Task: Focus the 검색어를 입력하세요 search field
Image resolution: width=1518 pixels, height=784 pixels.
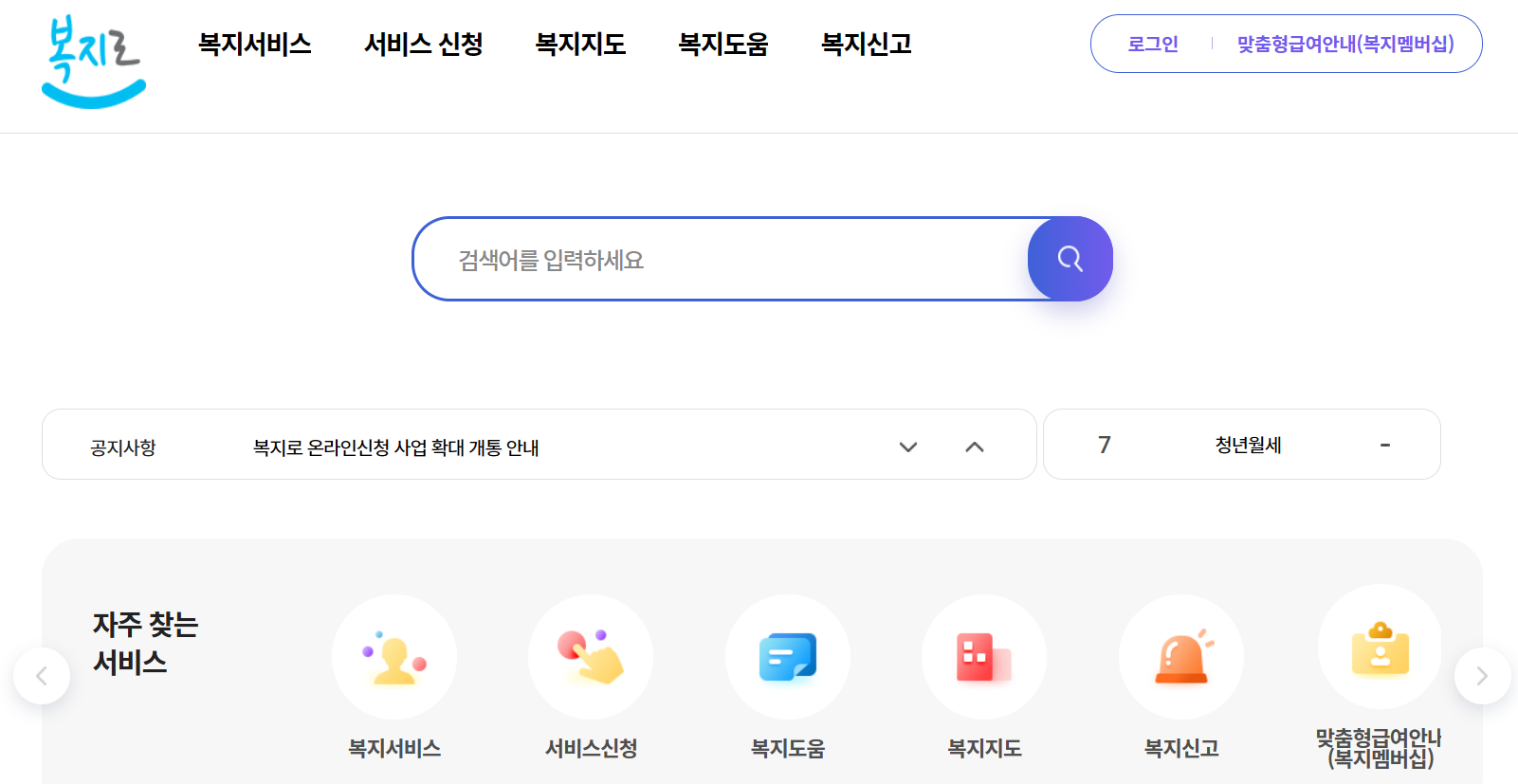Action: tap(721, 259)
